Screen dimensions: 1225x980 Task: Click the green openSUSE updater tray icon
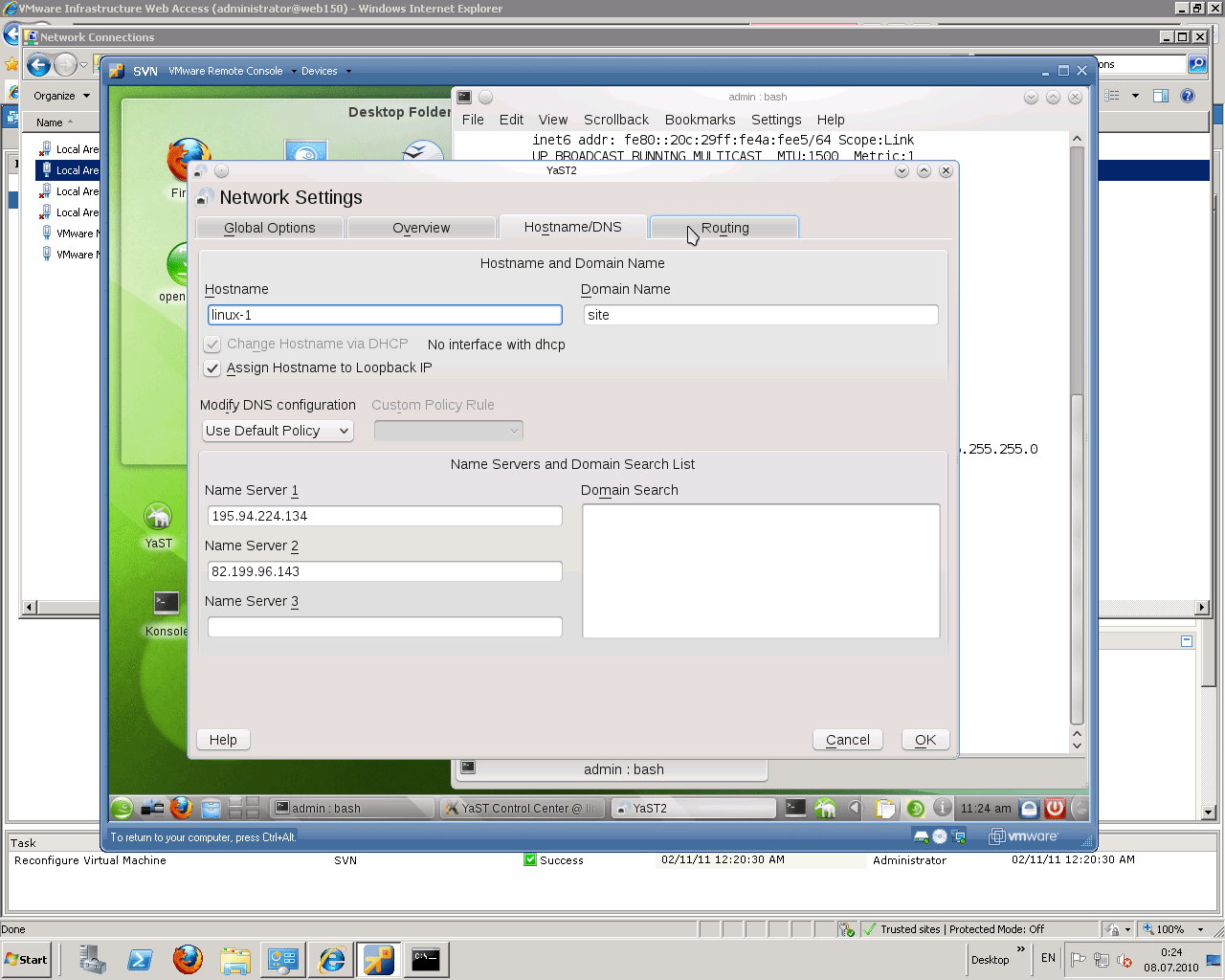click(x=915, y=809)
